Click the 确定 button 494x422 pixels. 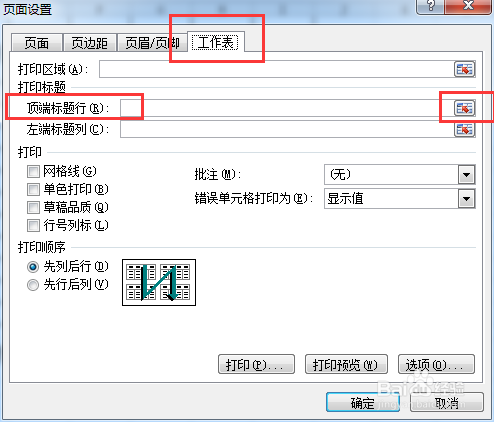tap(363, 402)
